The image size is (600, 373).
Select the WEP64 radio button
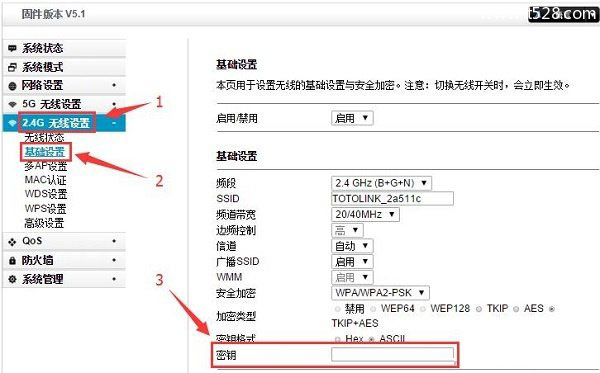pos(373,309)
